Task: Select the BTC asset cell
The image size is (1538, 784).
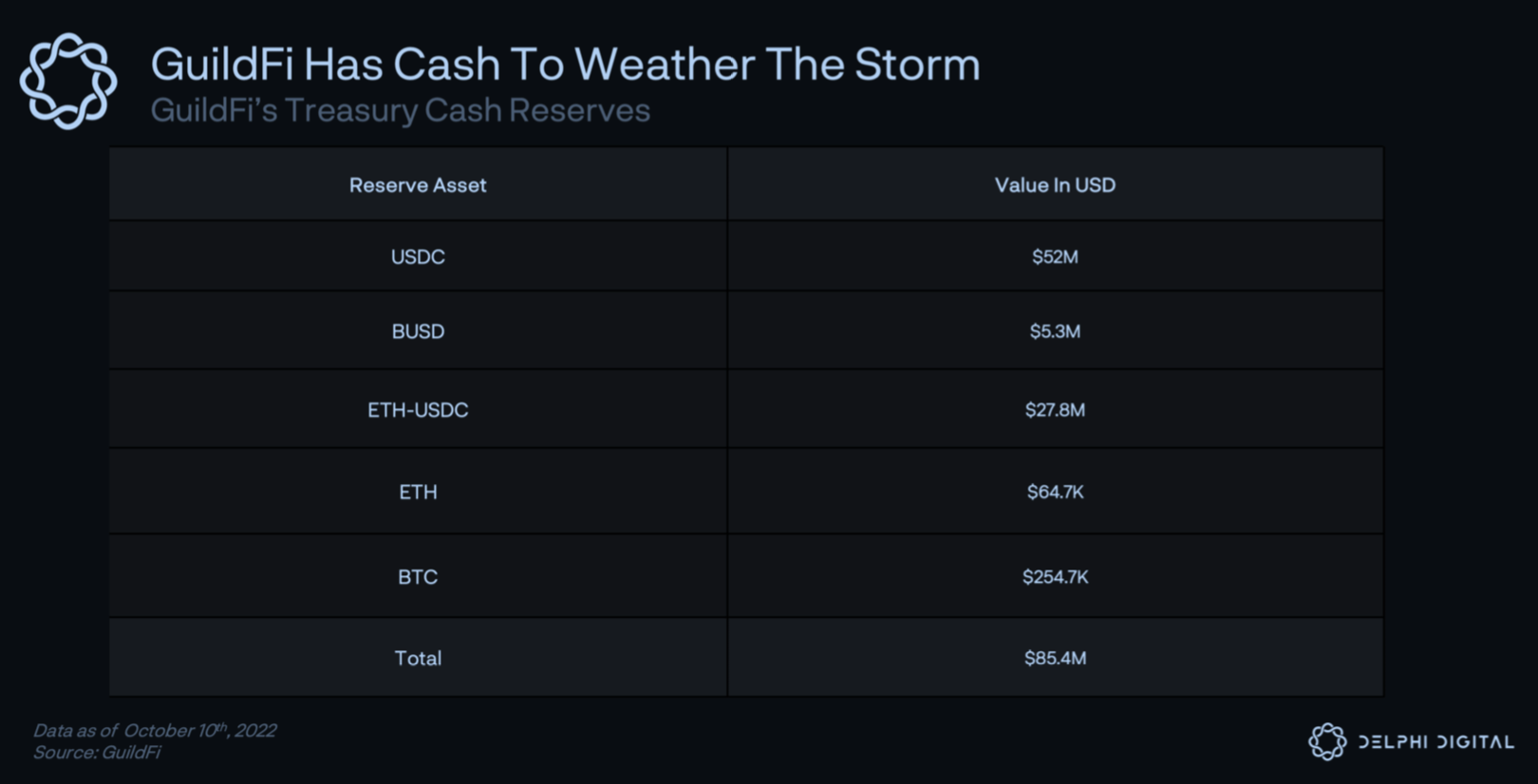Action: (x=418, y=577)
